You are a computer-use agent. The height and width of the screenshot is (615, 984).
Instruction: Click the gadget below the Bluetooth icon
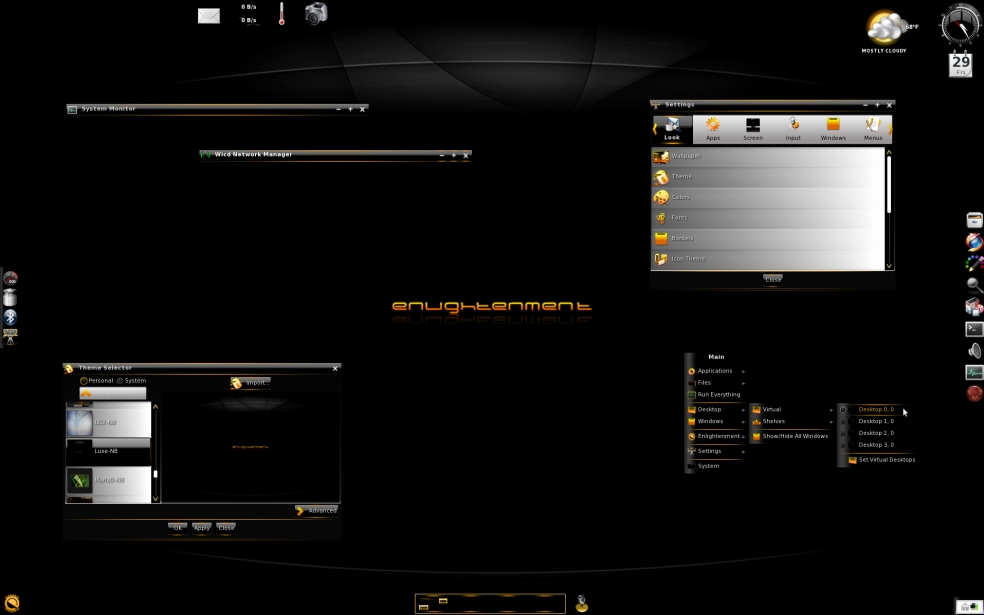pyautogui.click(x=10, y=337)
